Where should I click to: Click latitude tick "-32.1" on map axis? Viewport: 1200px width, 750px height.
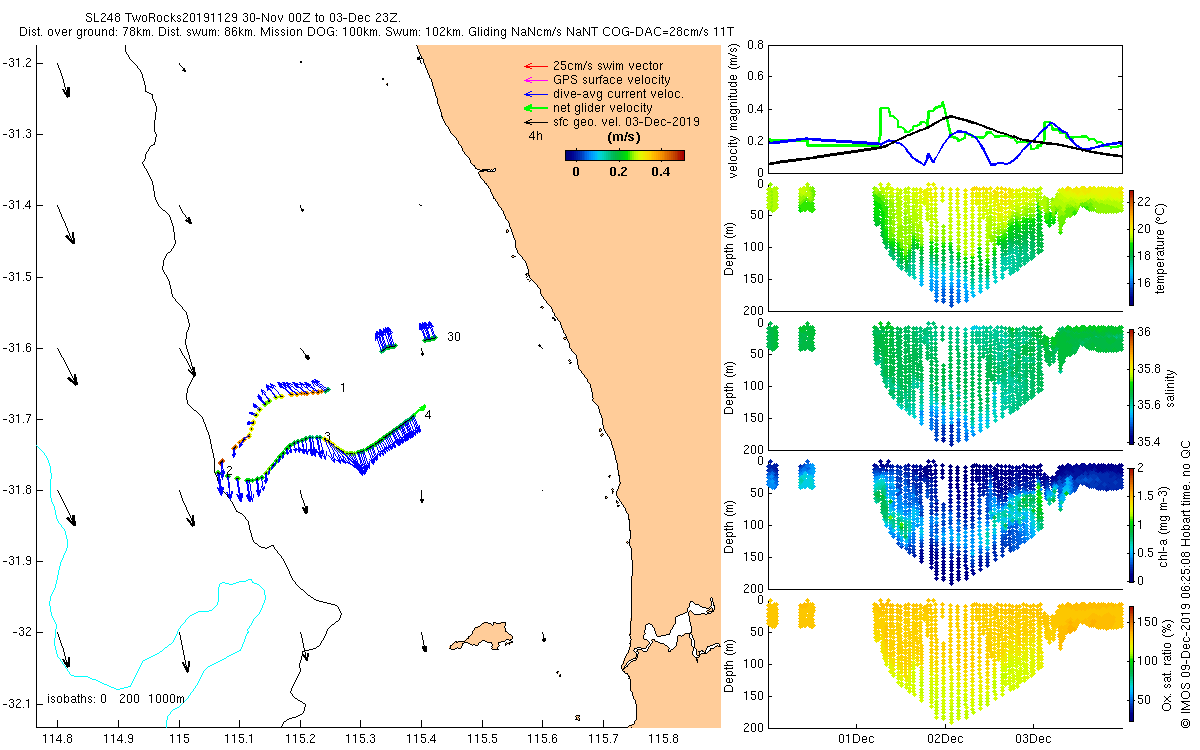pos(17,703)
